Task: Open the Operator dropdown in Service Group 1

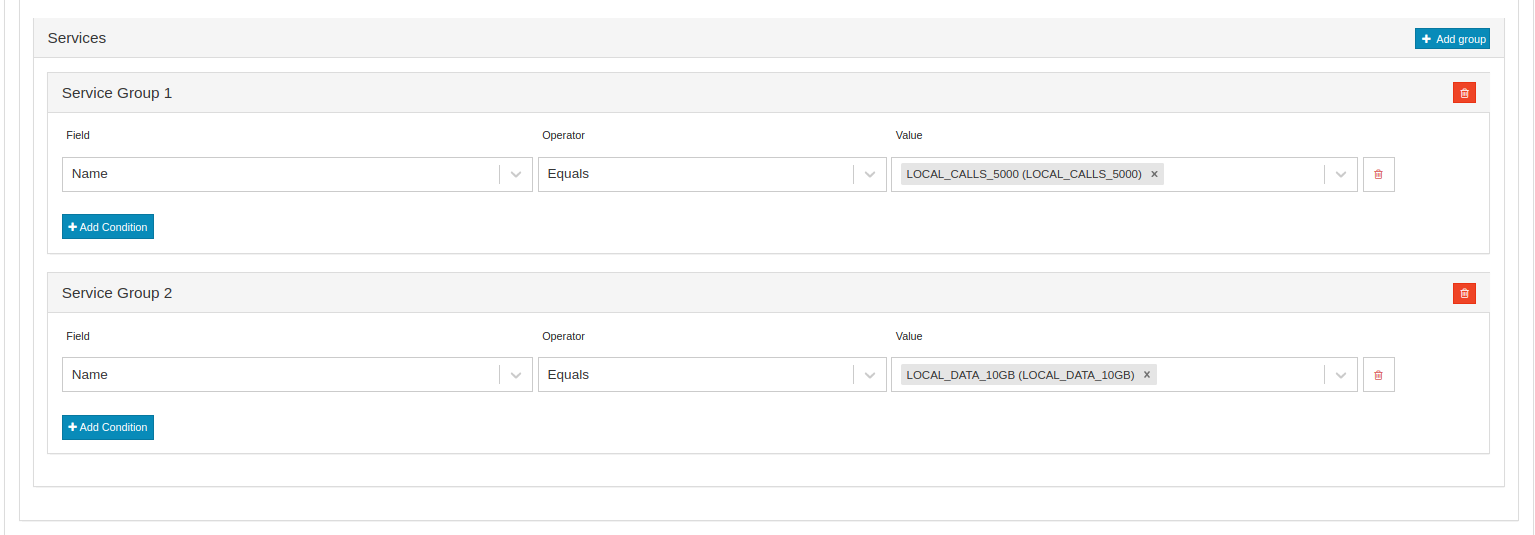Action: click(712, 174)
